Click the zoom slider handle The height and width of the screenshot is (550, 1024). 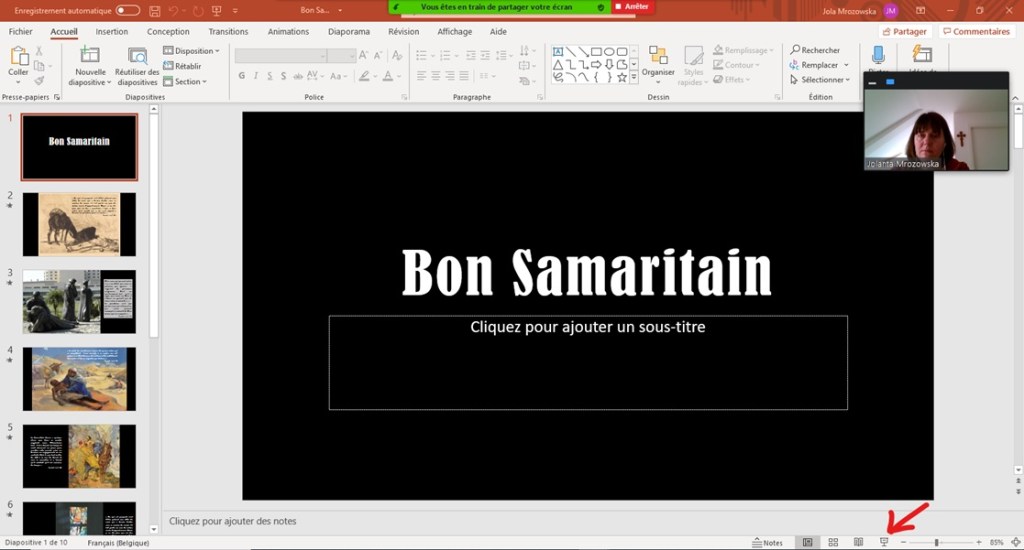(x=937, y=542)
